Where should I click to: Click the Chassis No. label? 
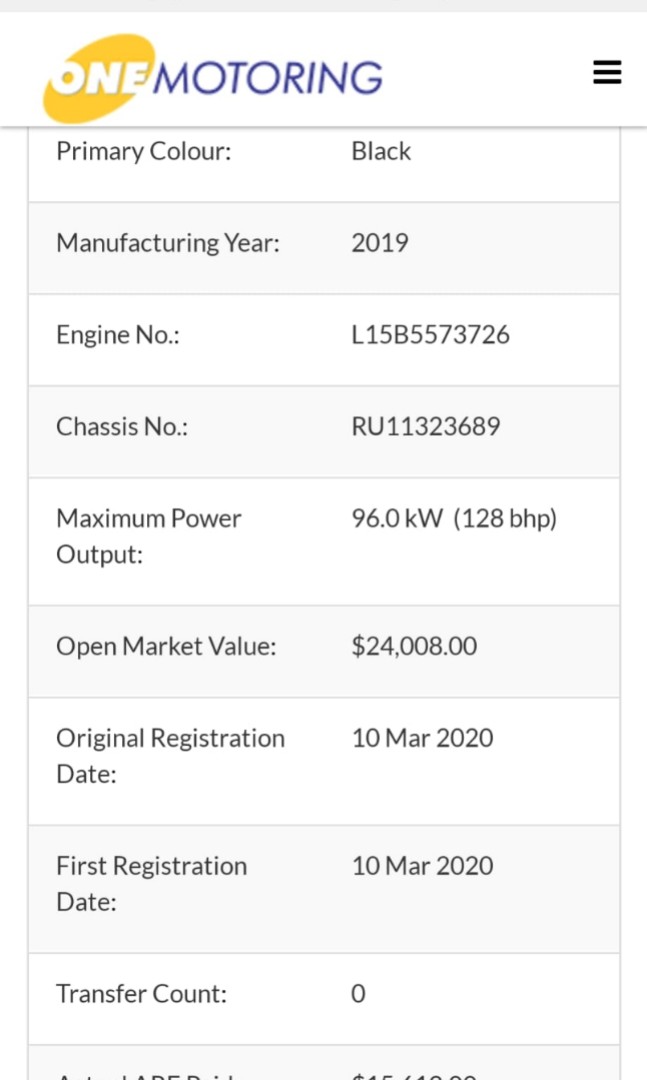[x=122, y=426]
